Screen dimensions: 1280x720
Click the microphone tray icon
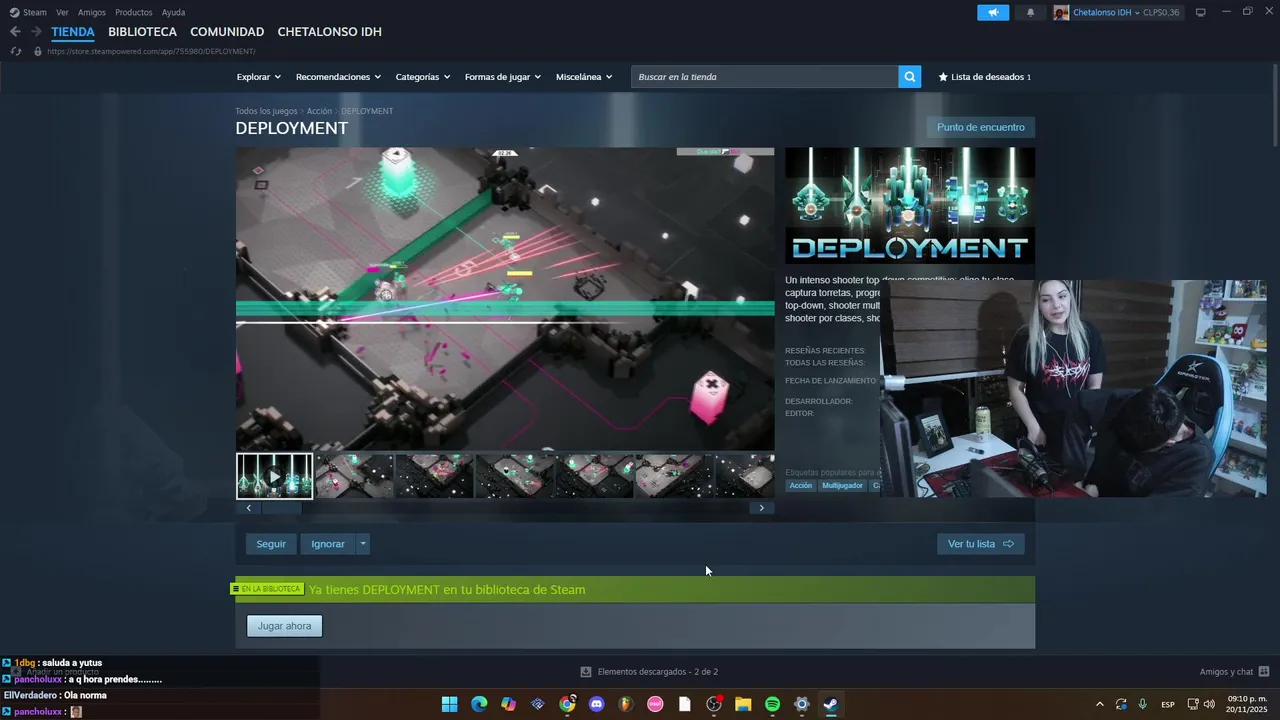pos(1143,704)
